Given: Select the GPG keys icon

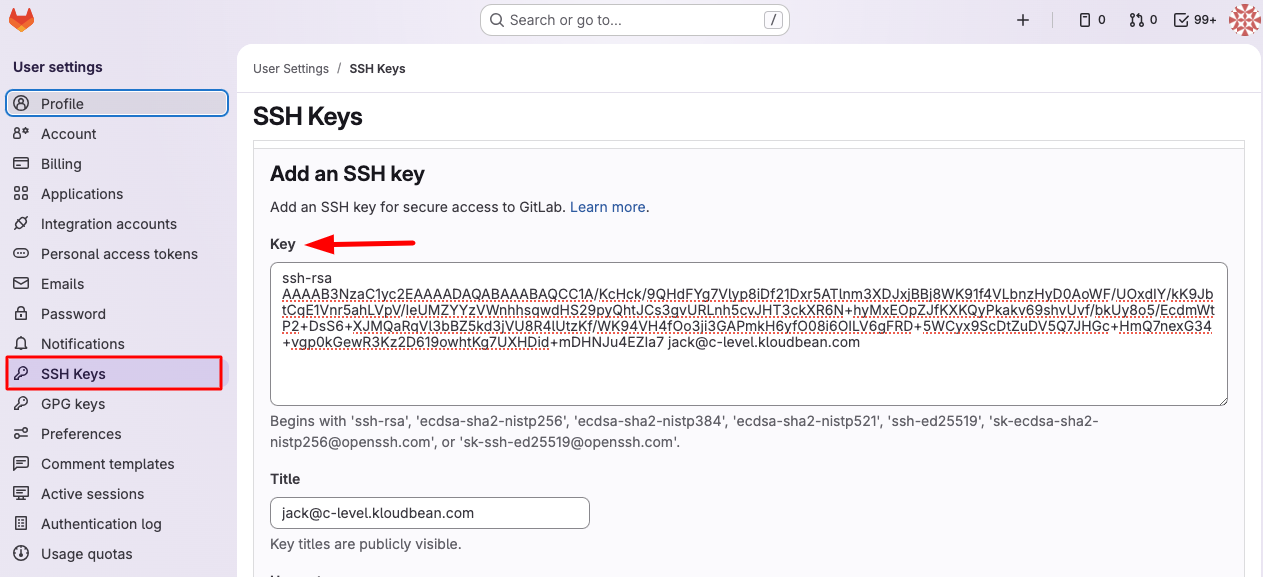Looking at the screenshot, I should tap(22, 403).
